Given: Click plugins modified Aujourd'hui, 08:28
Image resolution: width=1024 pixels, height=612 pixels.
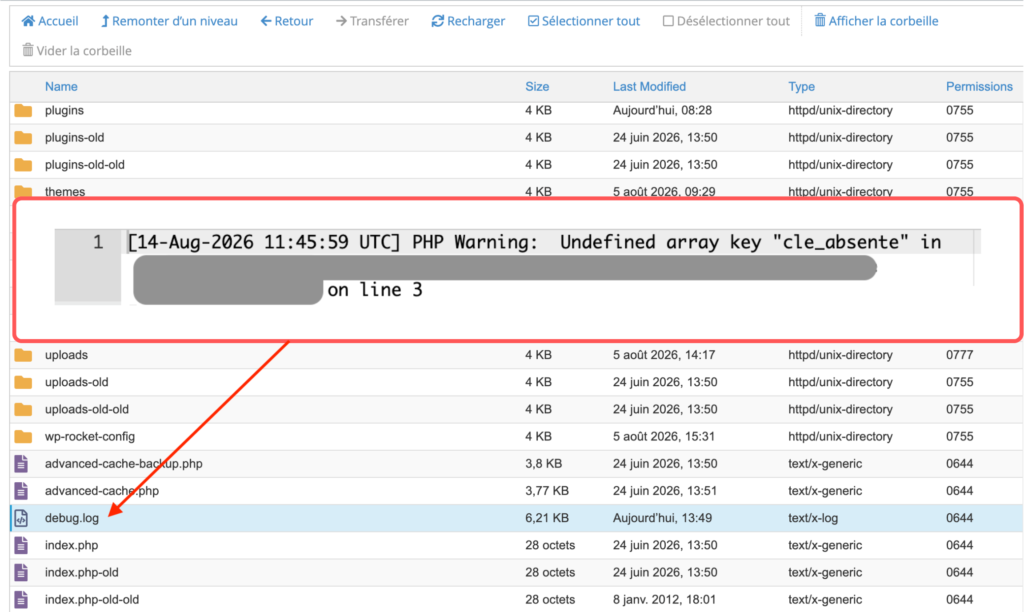Looking at the screenshot, I should point(662,110).
